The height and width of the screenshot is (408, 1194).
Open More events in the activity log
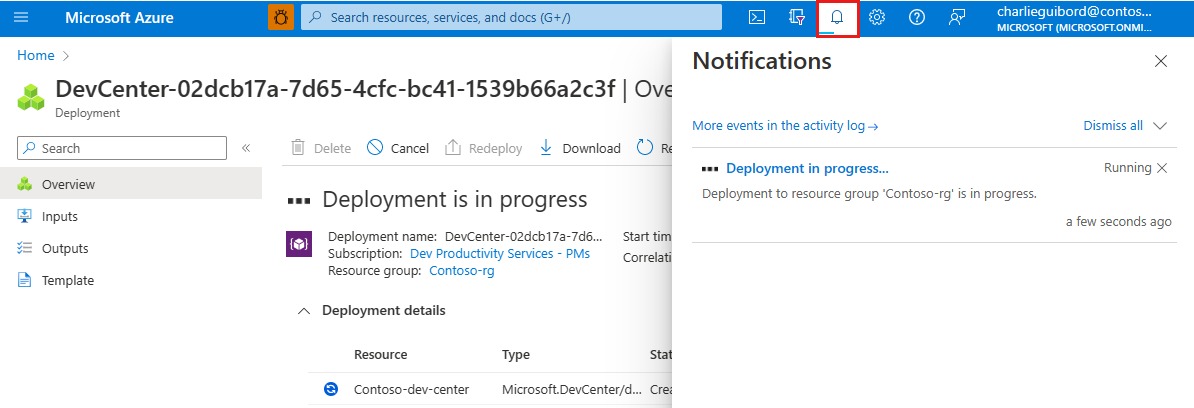tap(785, 126)
